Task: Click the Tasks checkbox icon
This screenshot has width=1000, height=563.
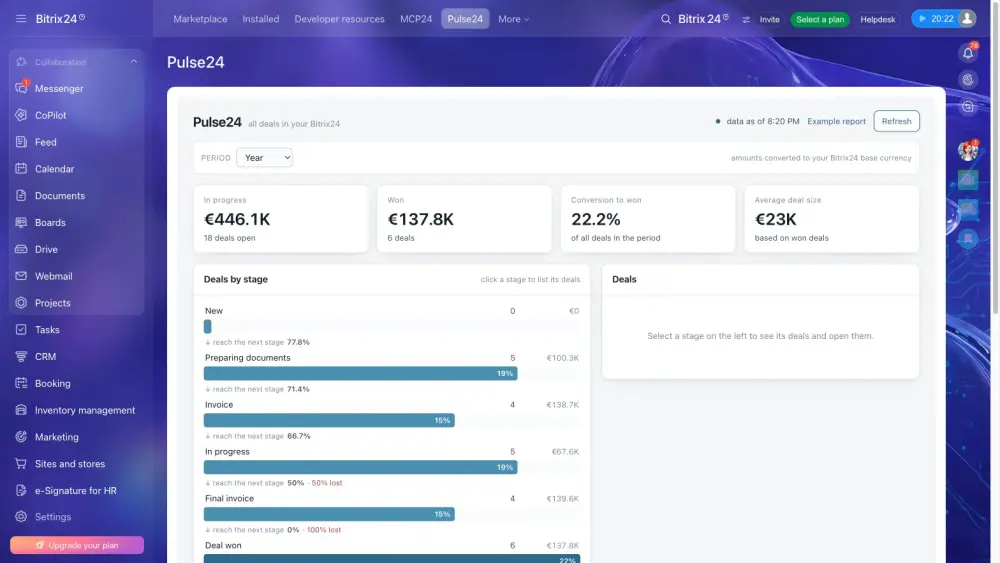Action: [x=21, y=329]
